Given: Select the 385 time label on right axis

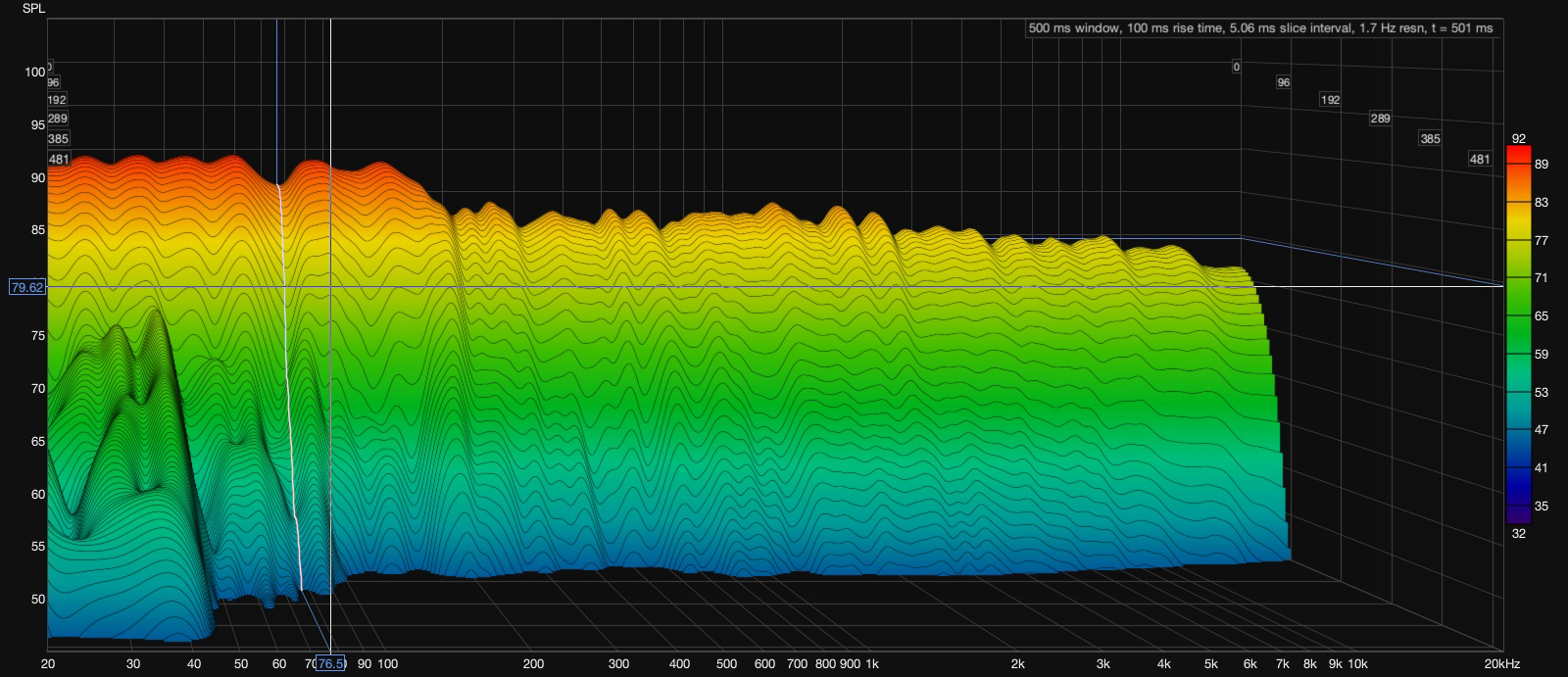Looking at the screenshot, I should click(x=1430, y=139).
